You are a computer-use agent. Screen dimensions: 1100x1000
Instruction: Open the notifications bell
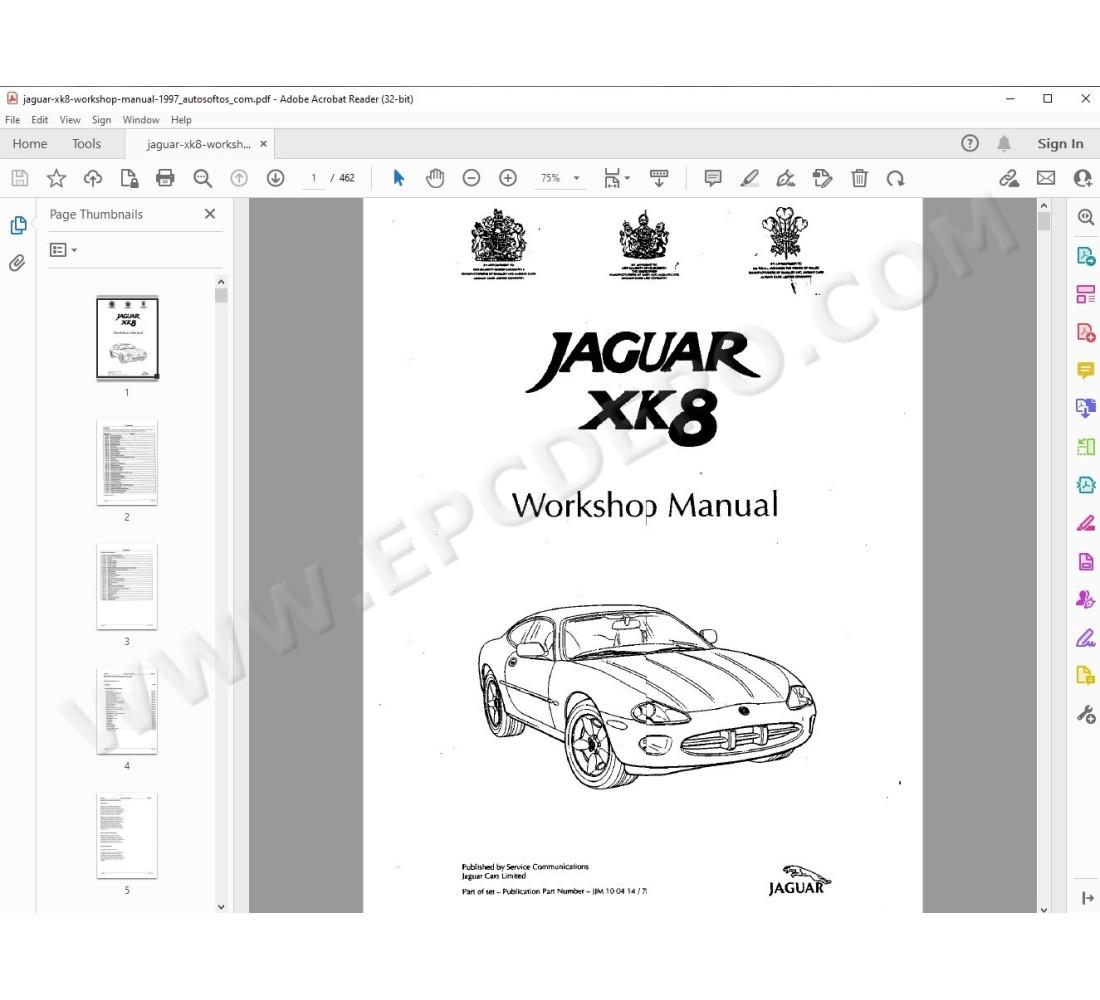click(x=1004, y=143)
